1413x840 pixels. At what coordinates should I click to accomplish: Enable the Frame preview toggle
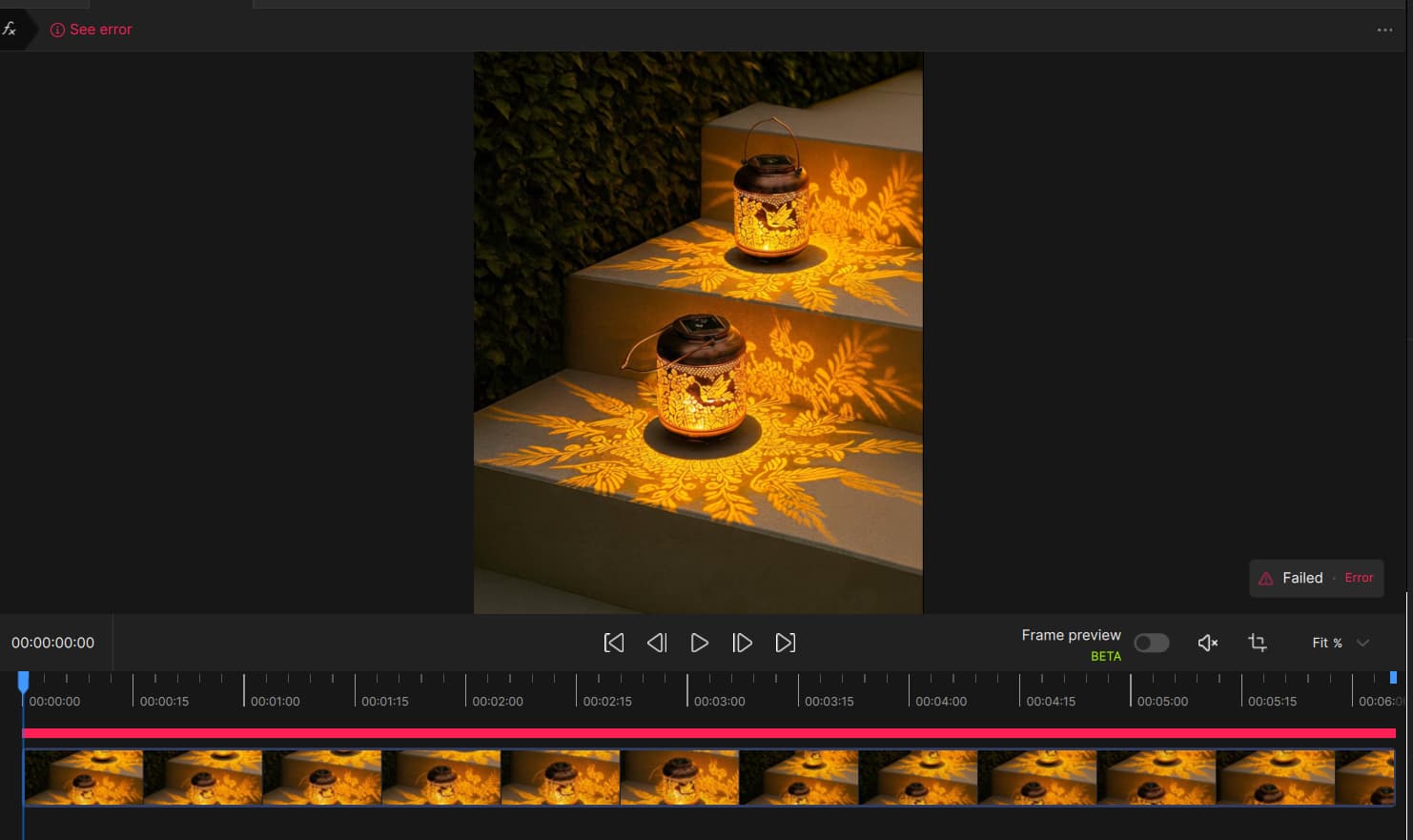click(1151, 643)
